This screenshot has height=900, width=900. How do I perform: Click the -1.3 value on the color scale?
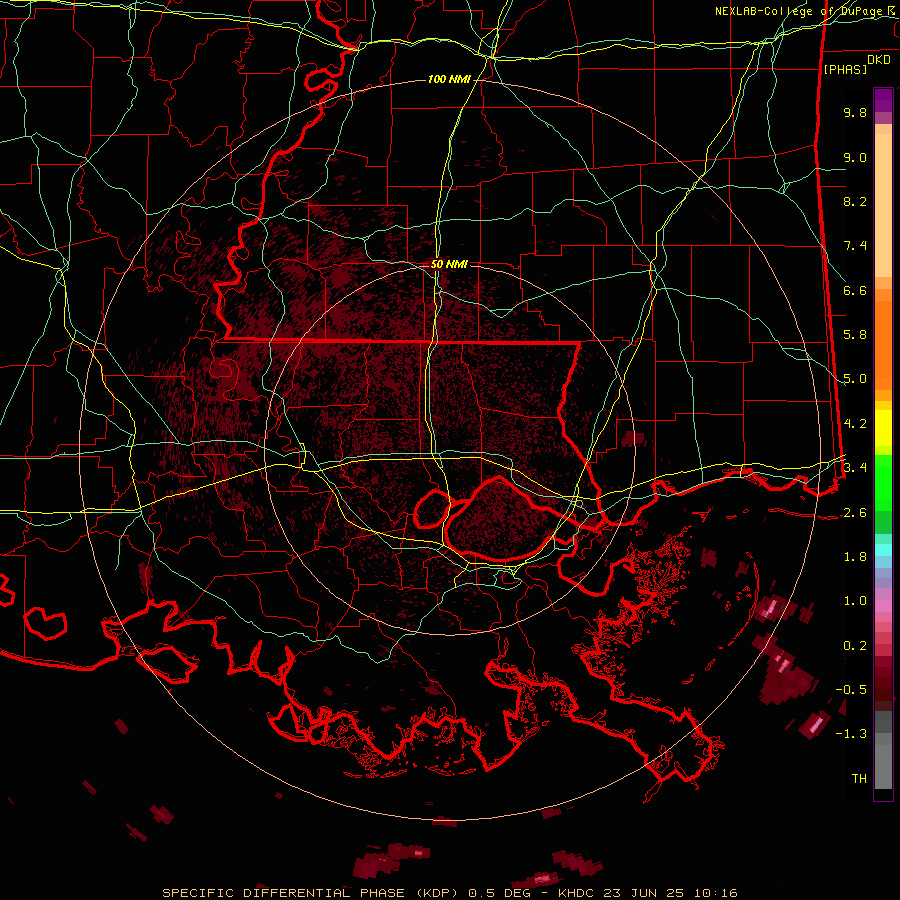[x=851, y=734]
